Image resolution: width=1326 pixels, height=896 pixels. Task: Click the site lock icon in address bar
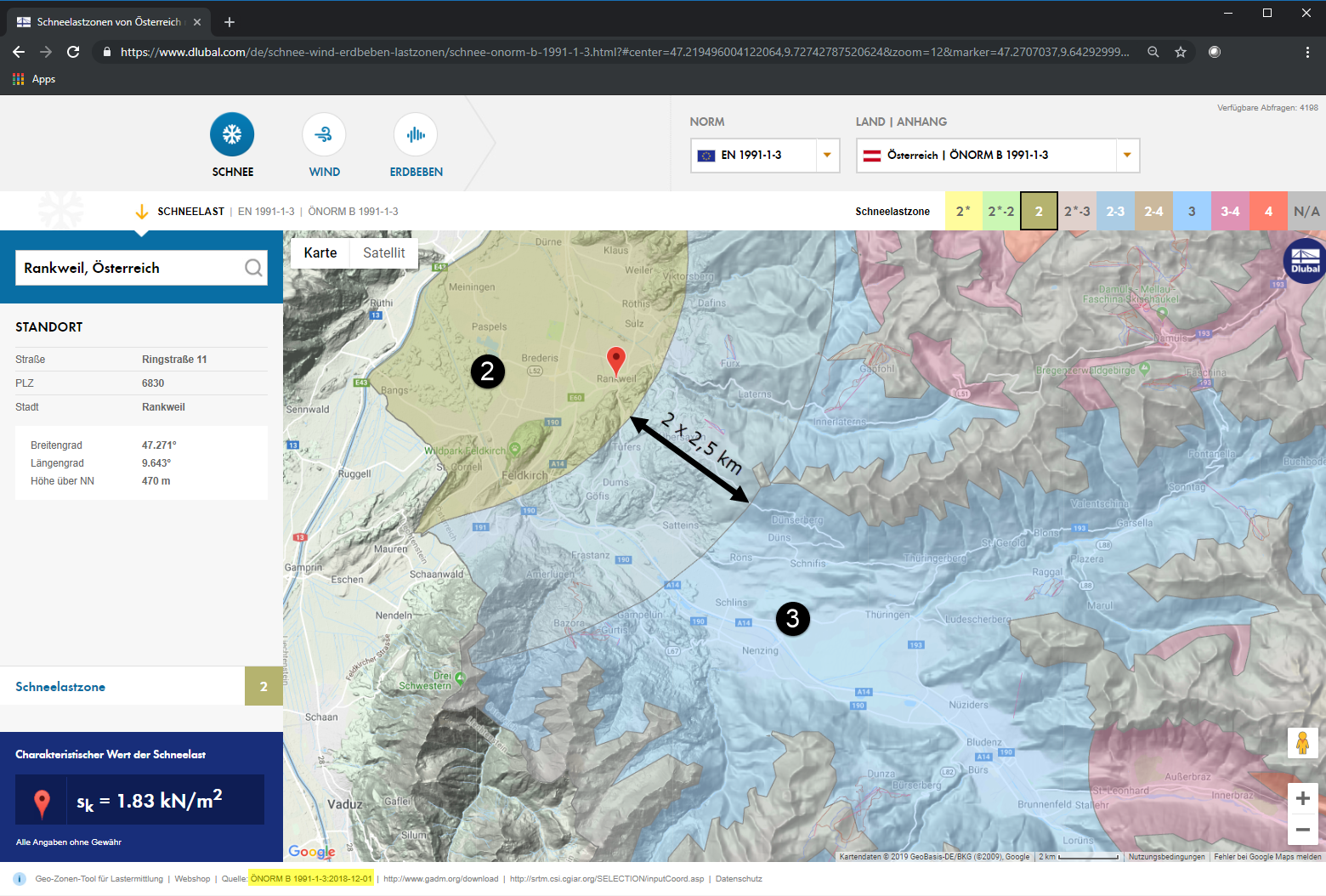(106, 52)
